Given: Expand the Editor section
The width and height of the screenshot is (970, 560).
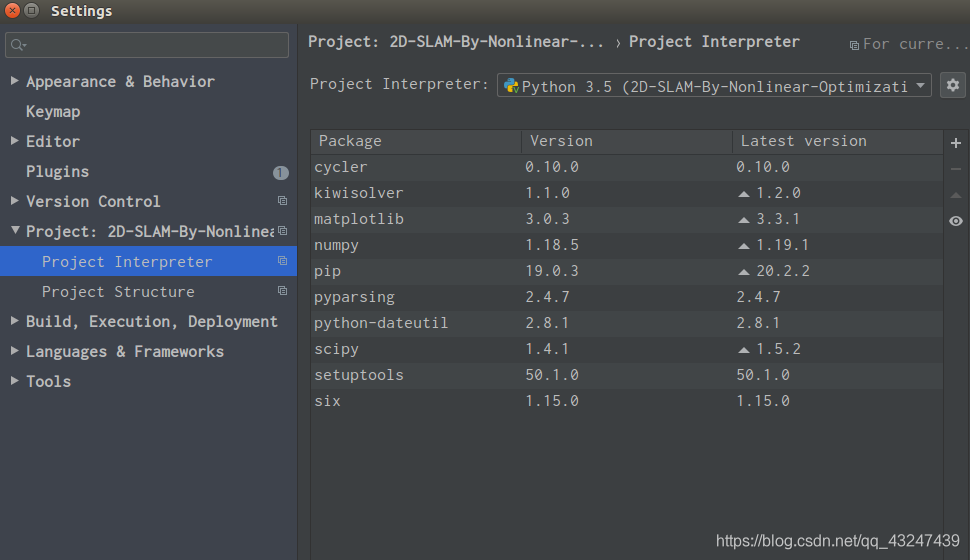Looking at the screenshot, I should [x=14, y=140].
